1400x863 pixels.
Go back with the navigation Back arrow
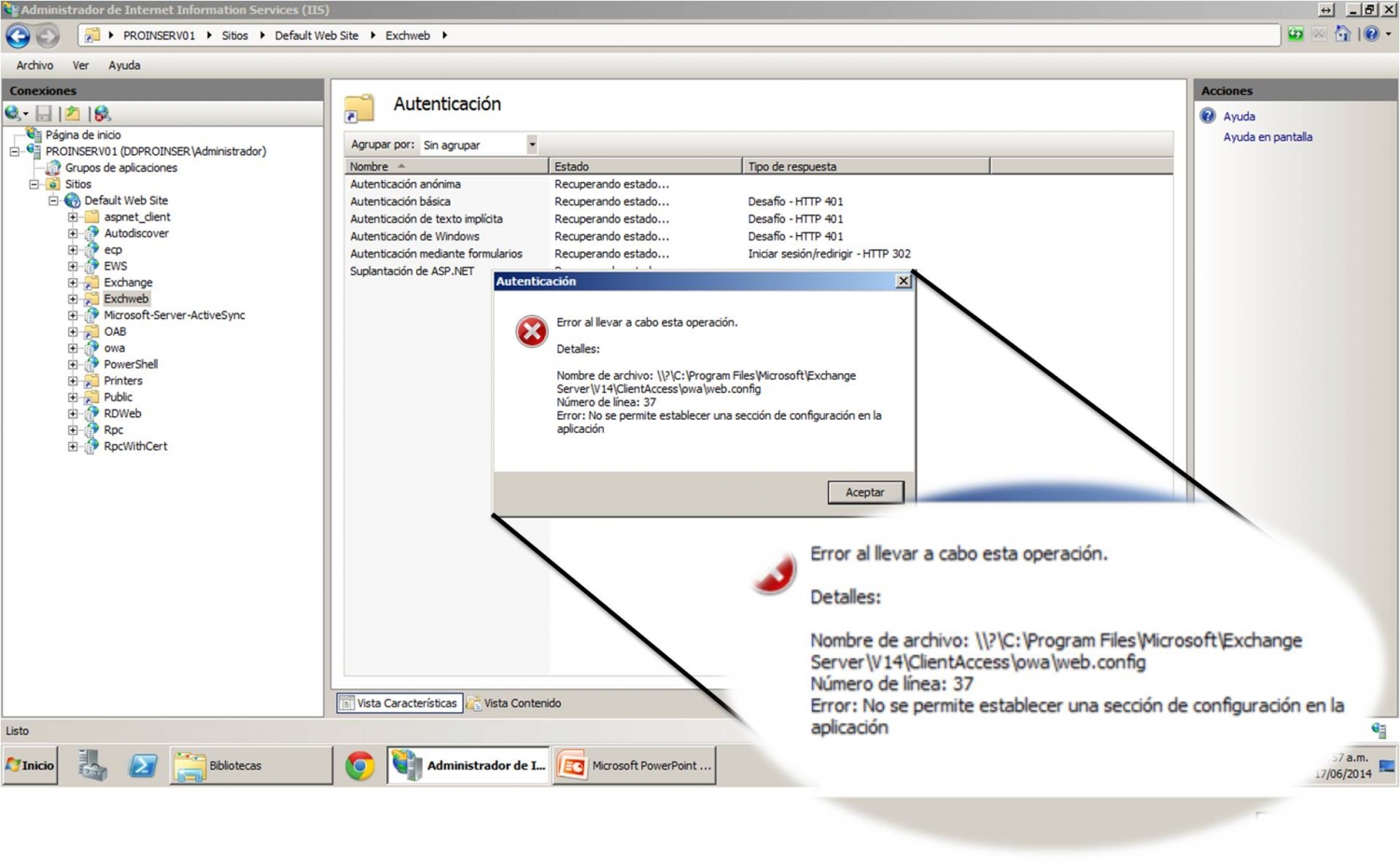coord(18,36)
